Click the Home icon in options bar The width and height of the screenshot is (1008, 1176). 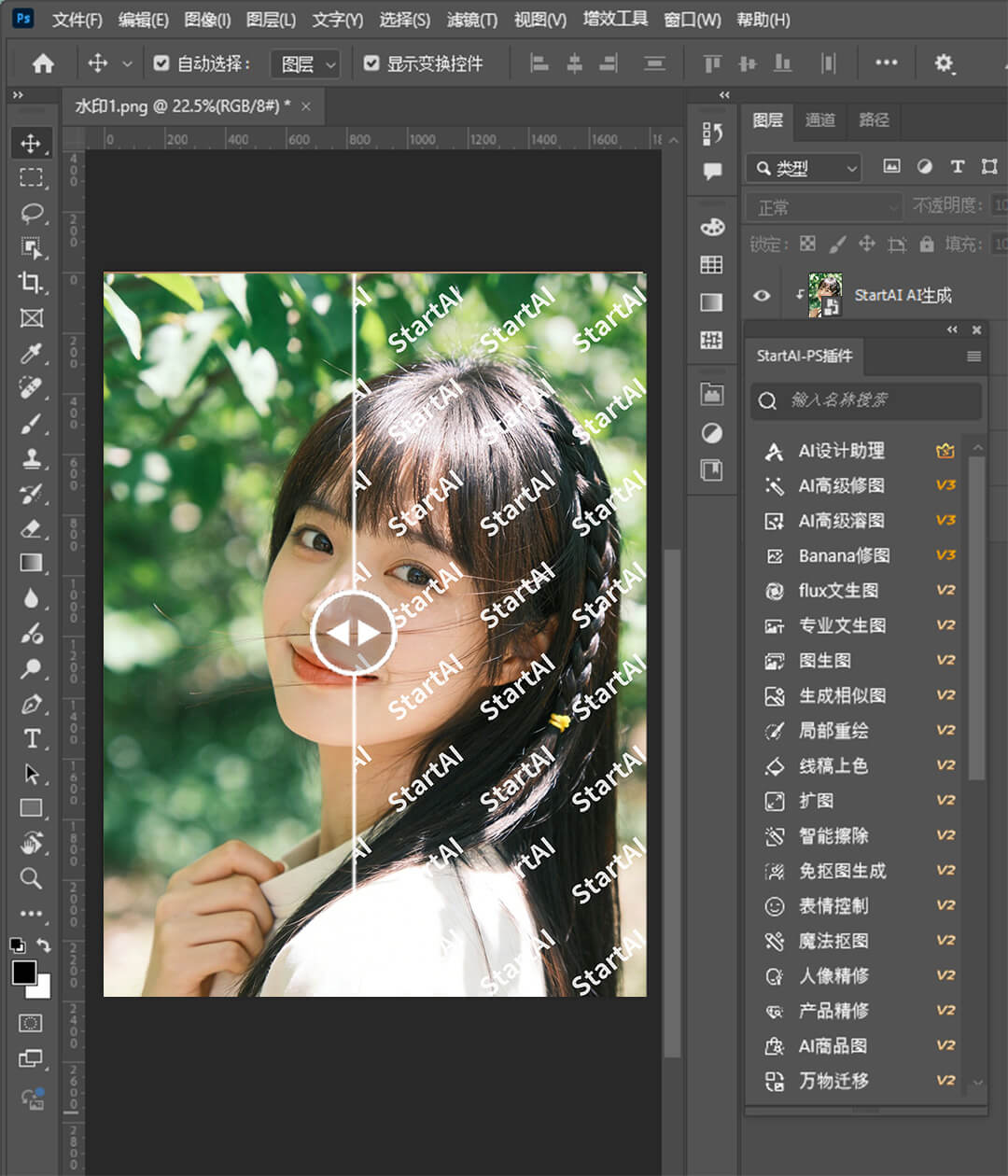coord(43,63)
